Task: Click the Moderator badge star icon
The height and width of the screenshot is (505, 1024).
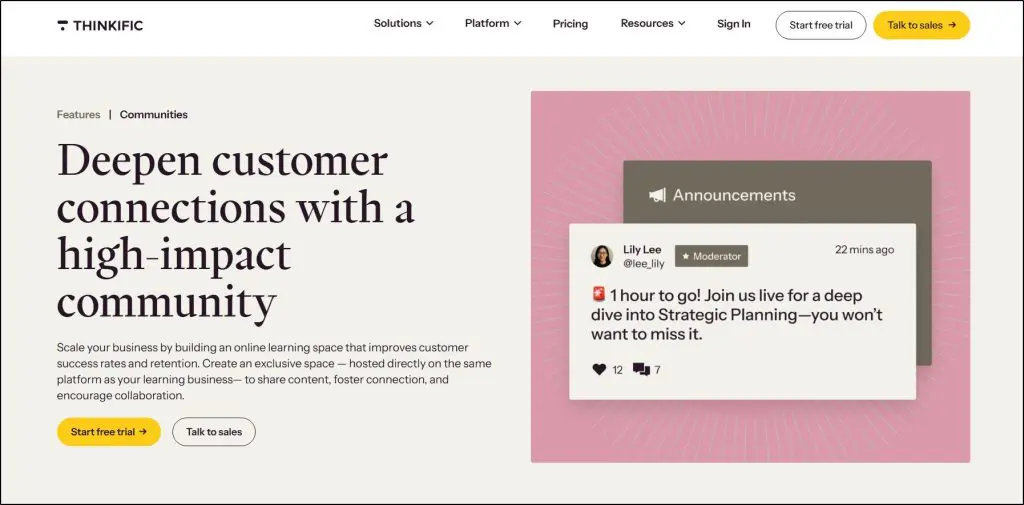Action: point(685,256)
